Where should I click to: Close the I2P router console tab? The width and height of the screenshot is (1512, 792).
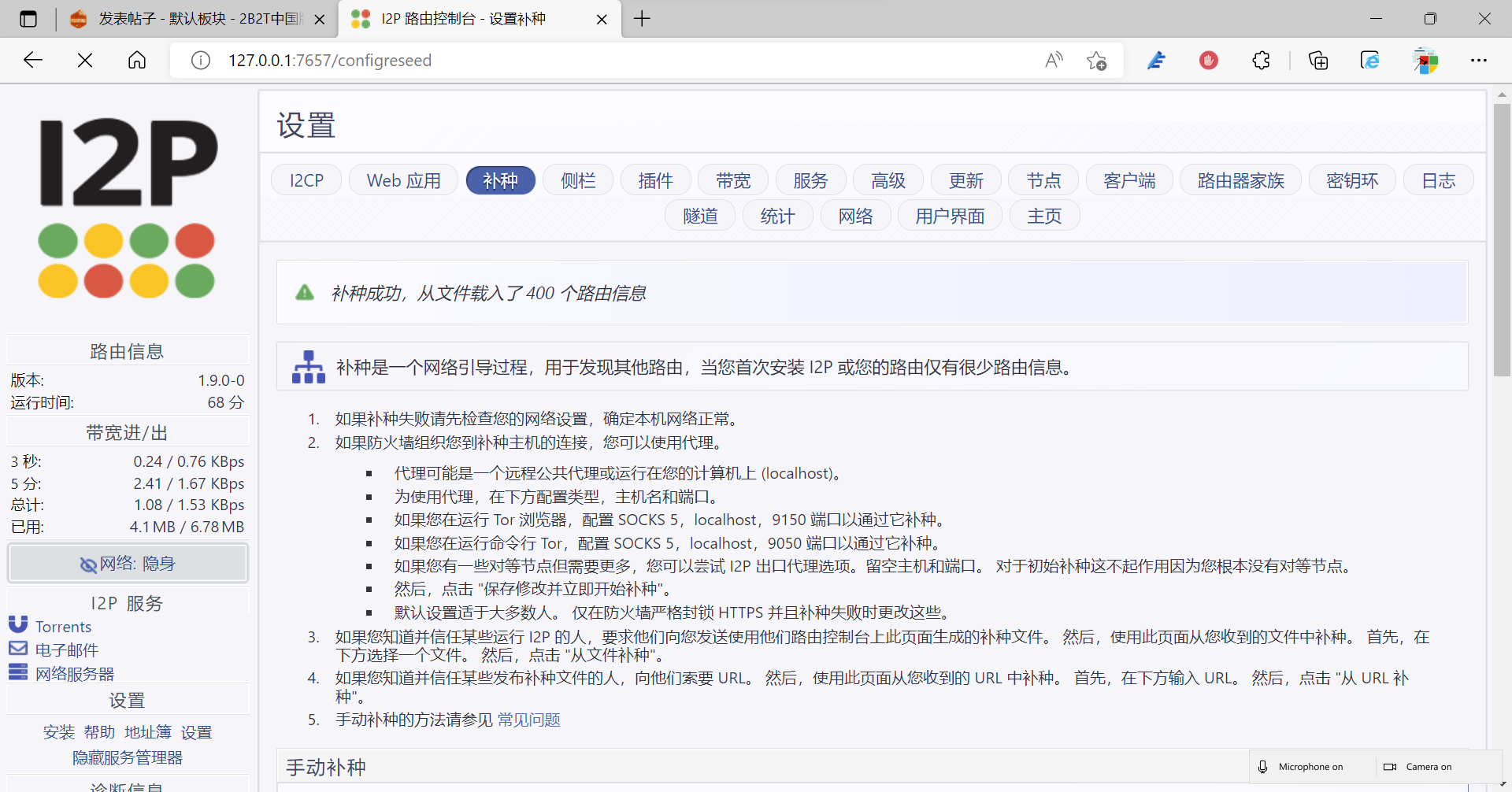(602, 20)
